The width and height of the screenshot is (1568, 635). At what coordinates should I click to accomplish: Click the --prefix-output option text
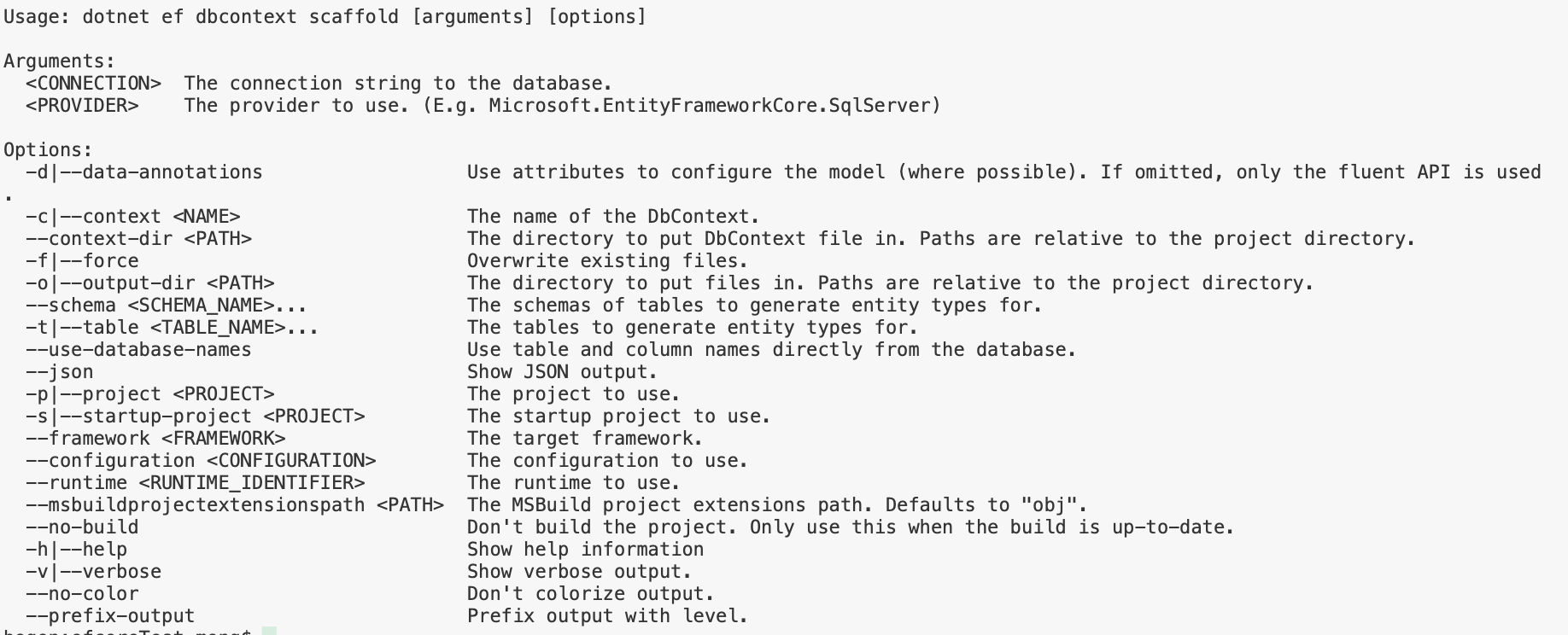click(110, 616)
